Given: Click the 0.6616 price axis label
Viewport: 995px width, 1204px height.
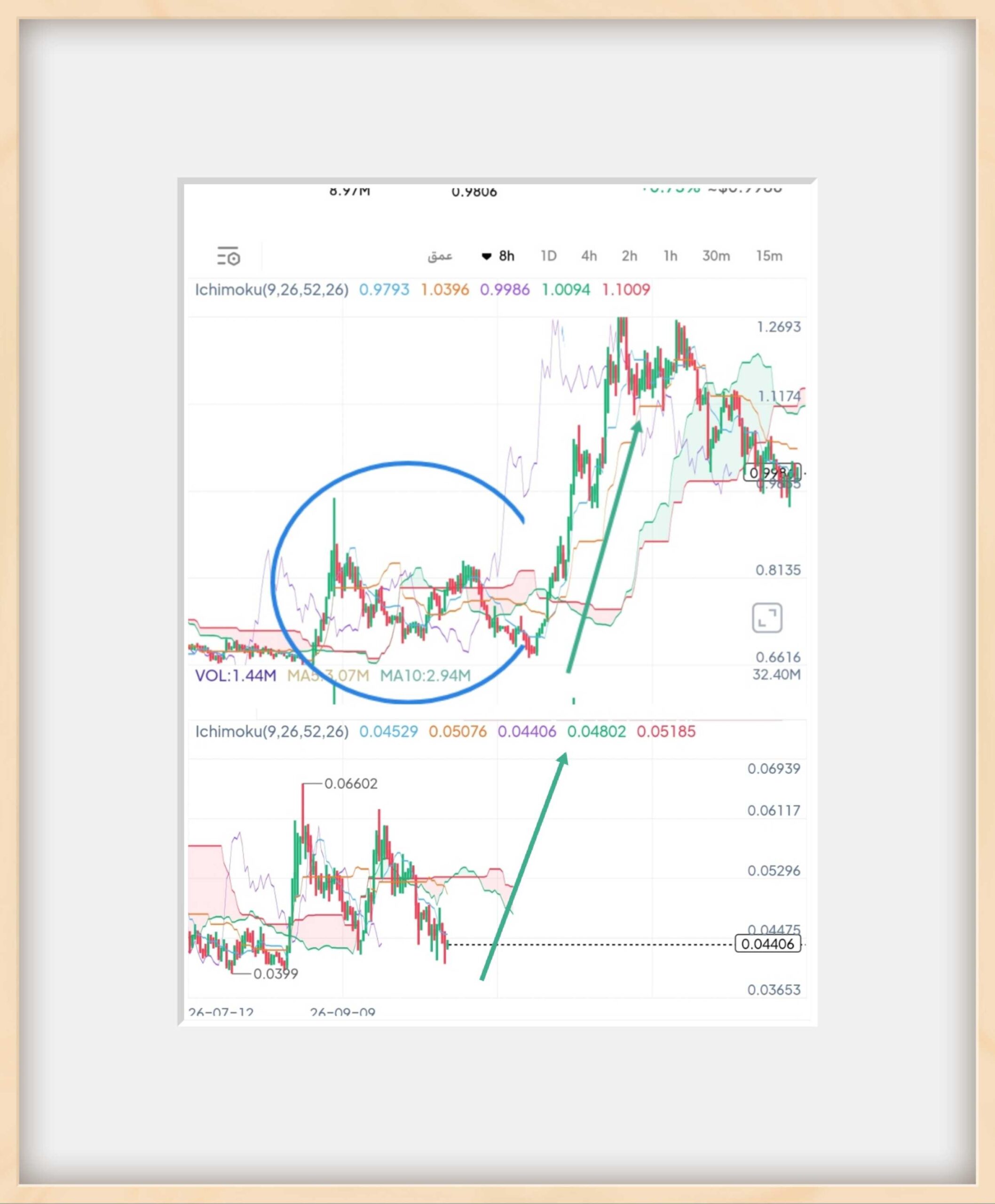Looking at the screenshot, I should click(778, 657).
